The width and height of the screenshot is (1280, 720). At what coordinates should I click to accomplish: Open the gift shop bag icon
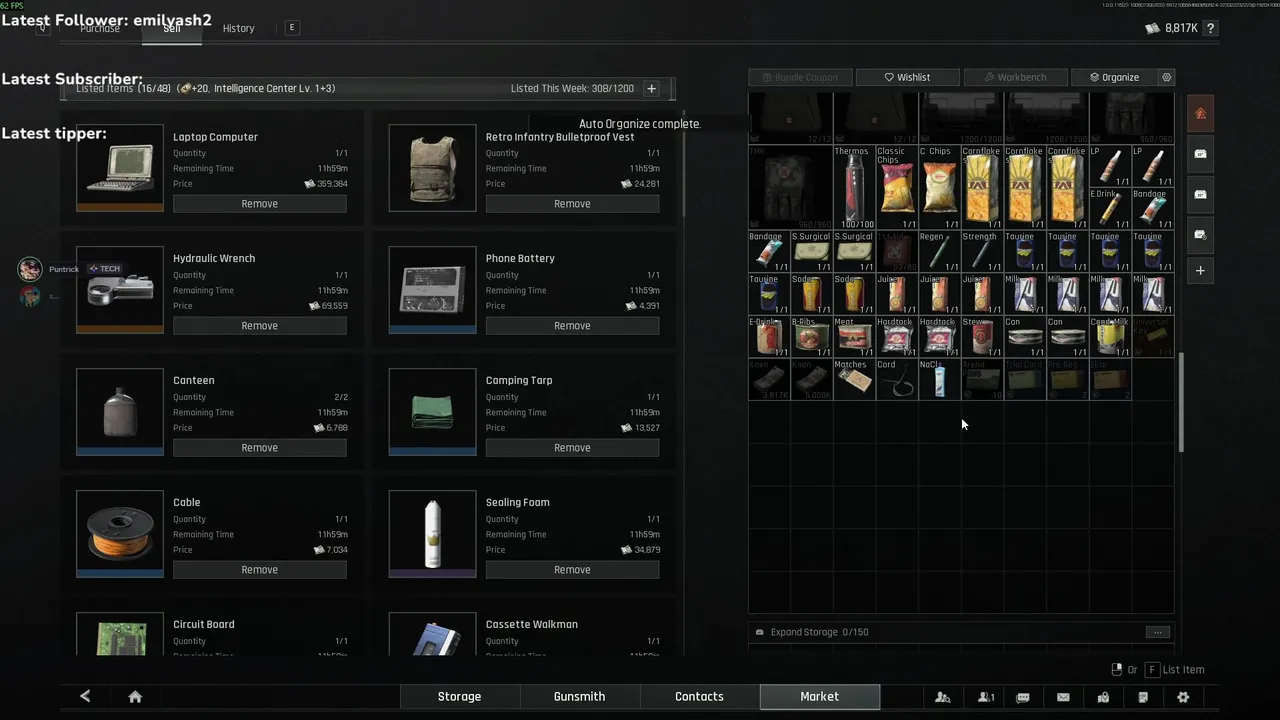point(1103,697)
